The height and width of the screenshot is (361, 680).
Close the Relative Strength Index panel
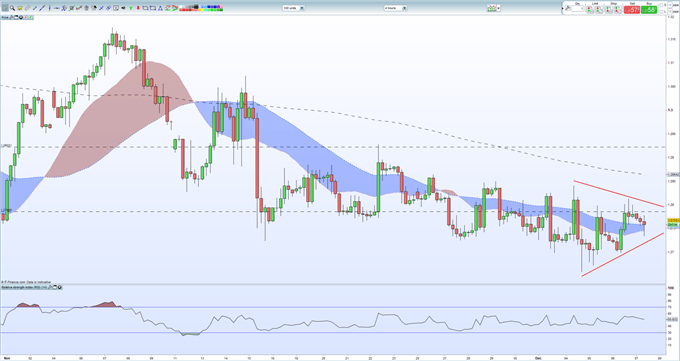(59, 287)
